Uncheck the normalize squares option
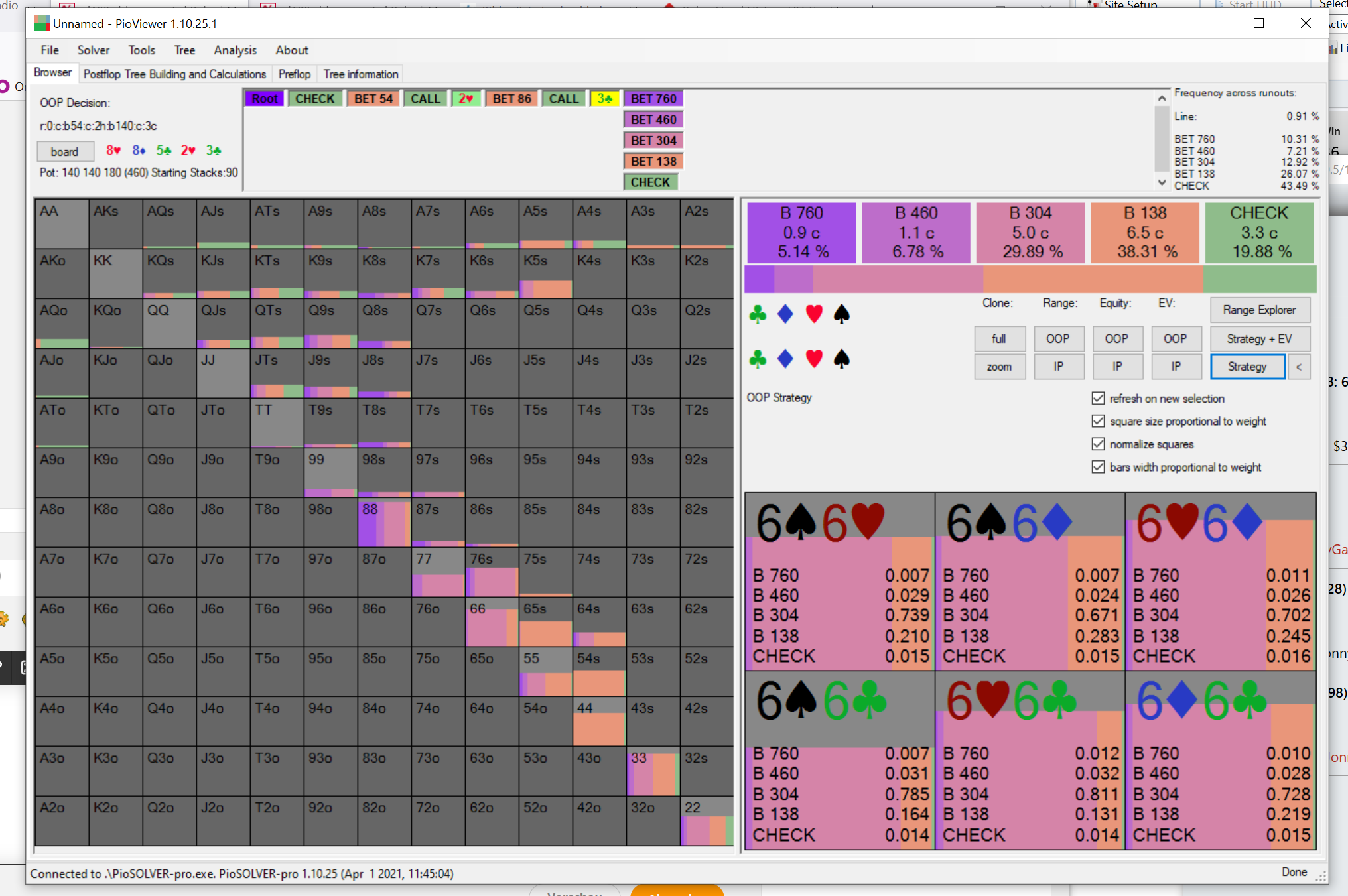 point(1098,444)
